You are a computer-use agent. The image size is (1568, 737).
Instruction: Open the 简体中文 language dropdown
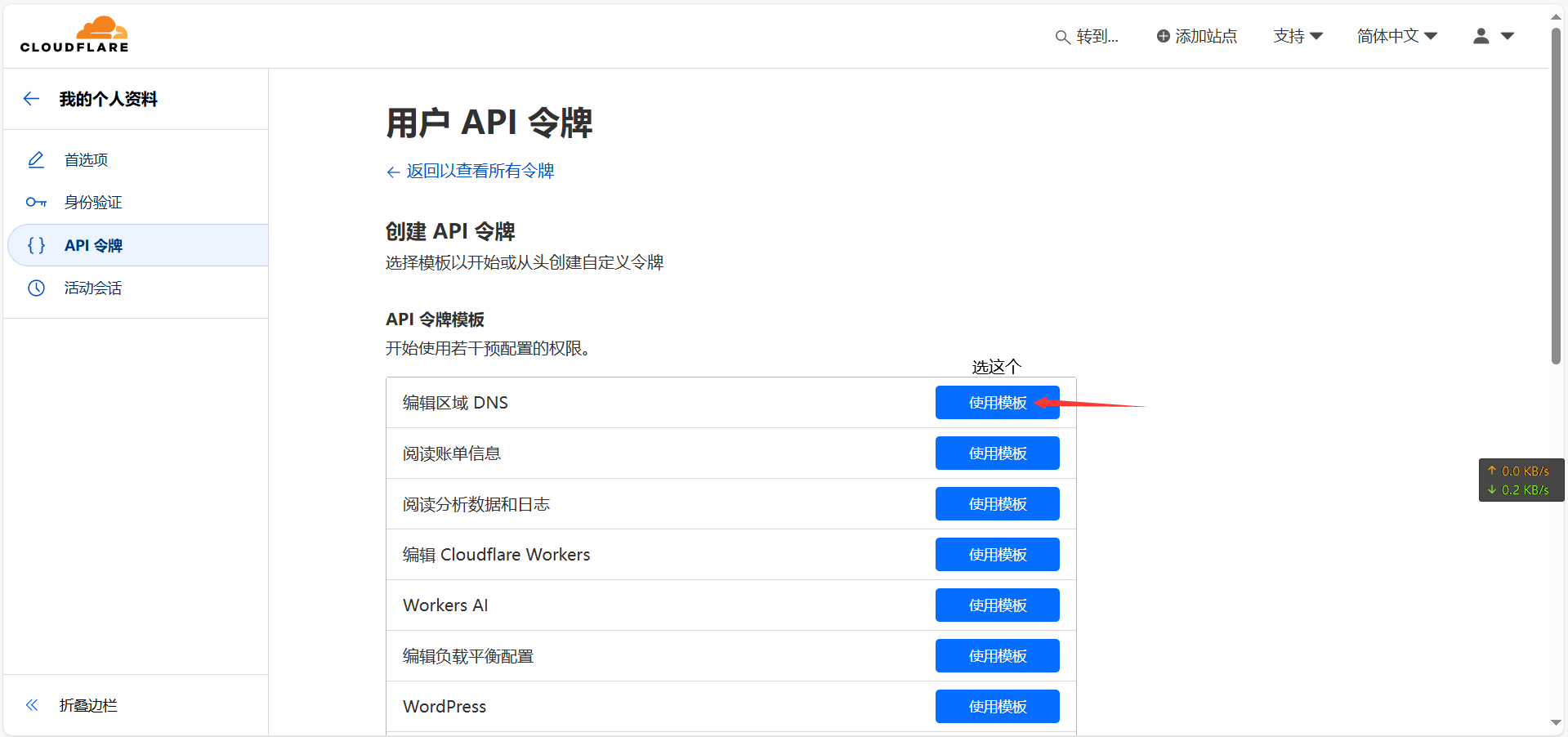coord(1396,36)
